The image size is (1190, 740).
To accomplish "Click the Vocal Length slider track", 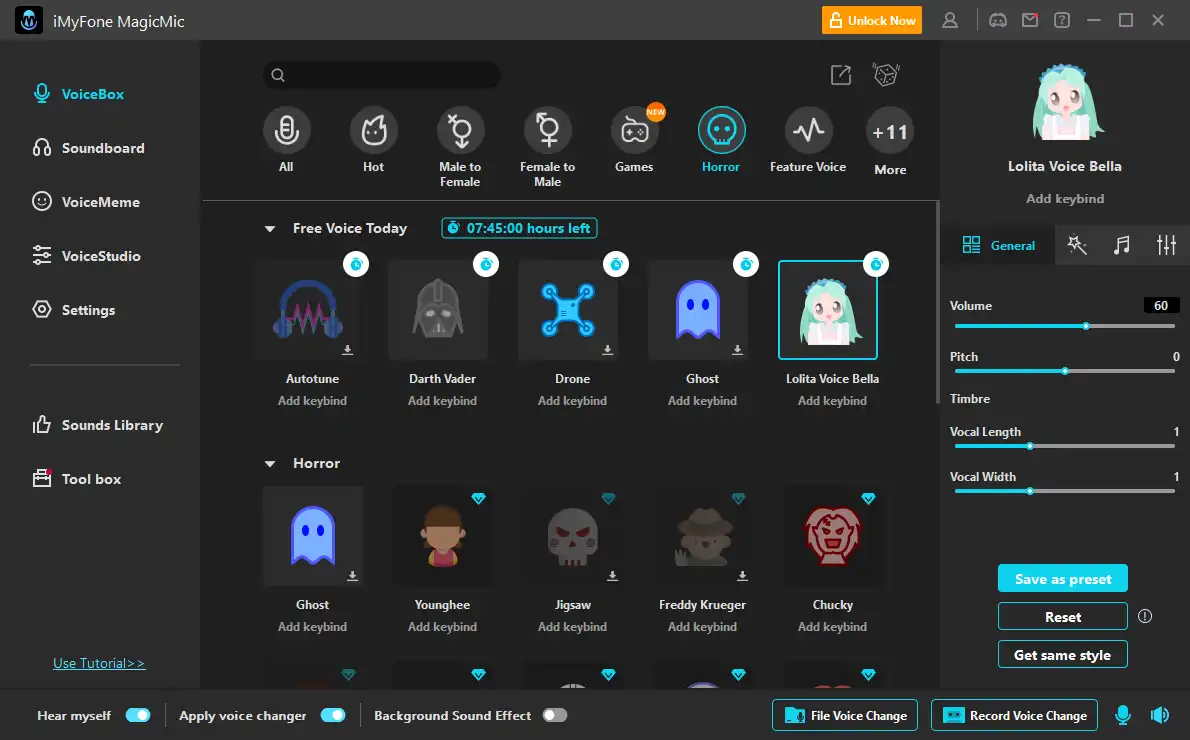I will pos(1064,446).
